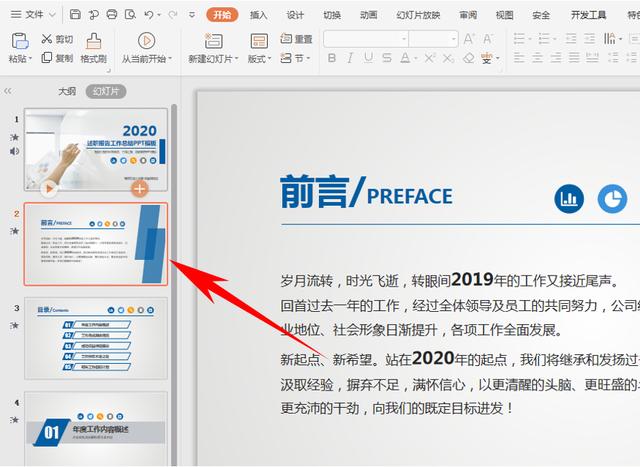The image size is (640, 467).
Task: Justify text in paragraph group
Action: tap(574, 58)
